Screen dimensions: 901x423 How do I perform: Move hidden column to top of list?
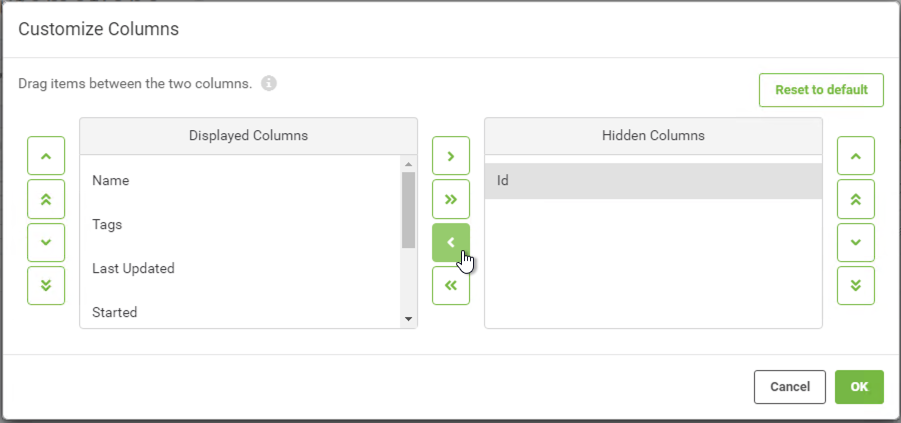coord(856,199)
